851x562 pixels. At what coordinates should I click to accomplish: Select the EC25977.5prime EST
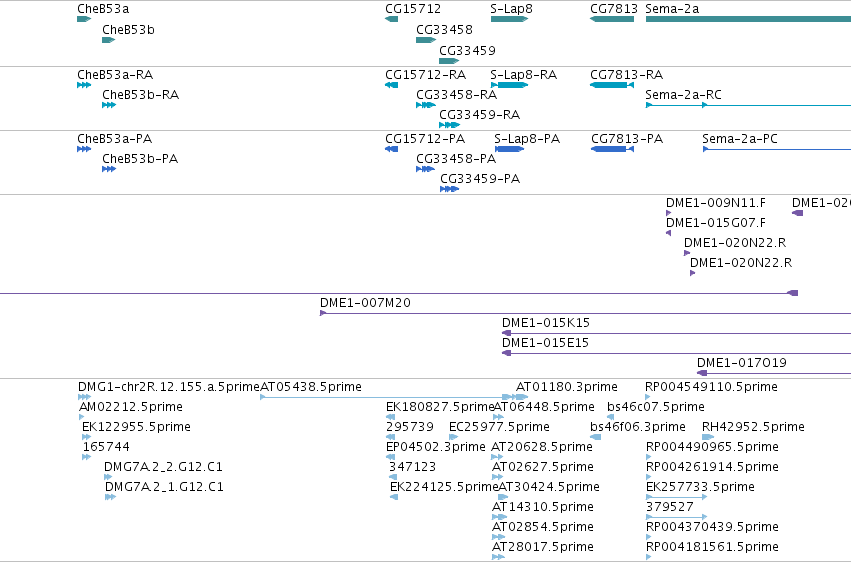(453, 437)
